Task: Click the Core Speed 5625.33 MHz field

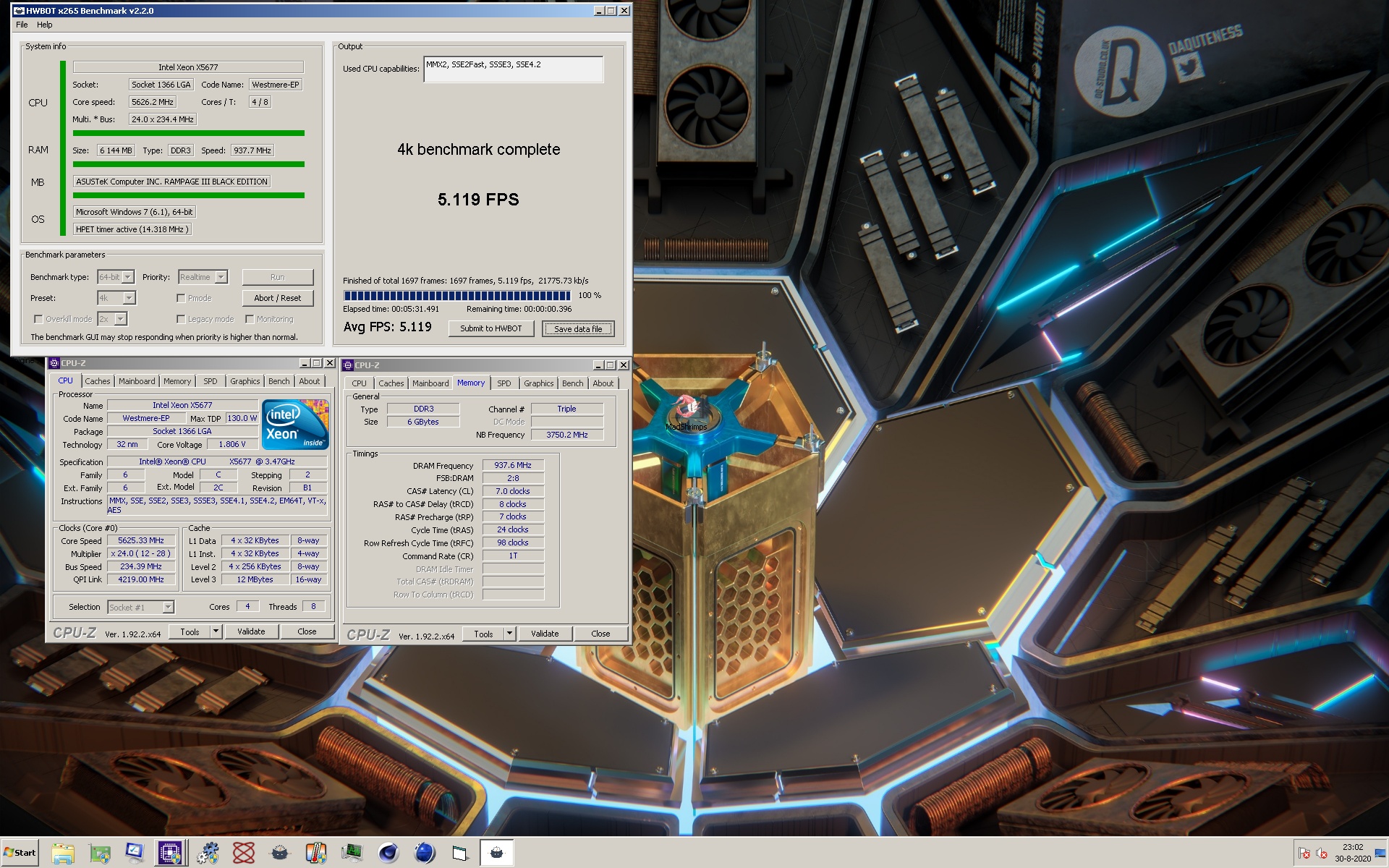Action: (x=141, y=540)
